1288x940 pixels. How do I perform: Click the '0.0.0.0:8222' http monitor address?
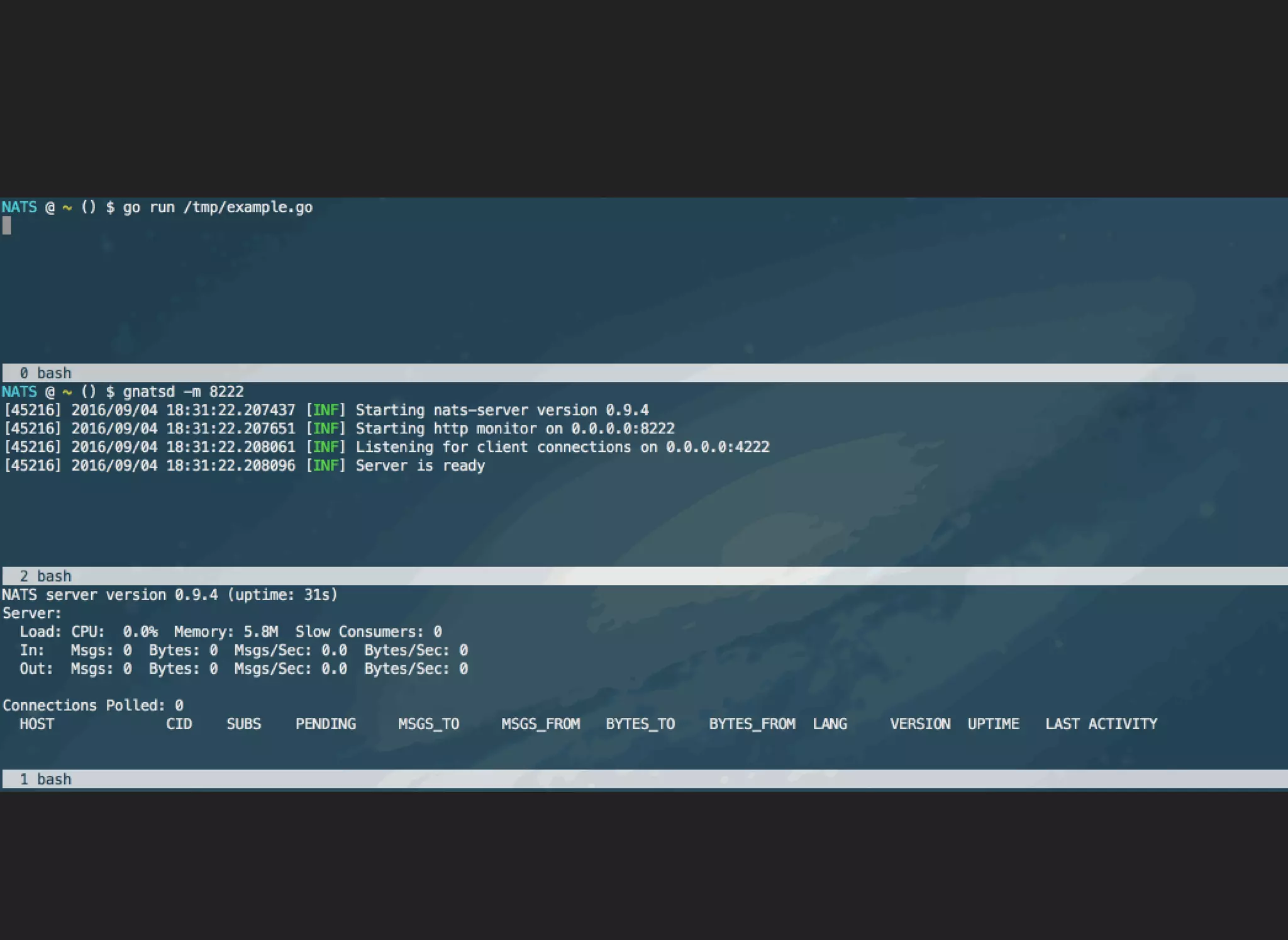click(622, 429)
